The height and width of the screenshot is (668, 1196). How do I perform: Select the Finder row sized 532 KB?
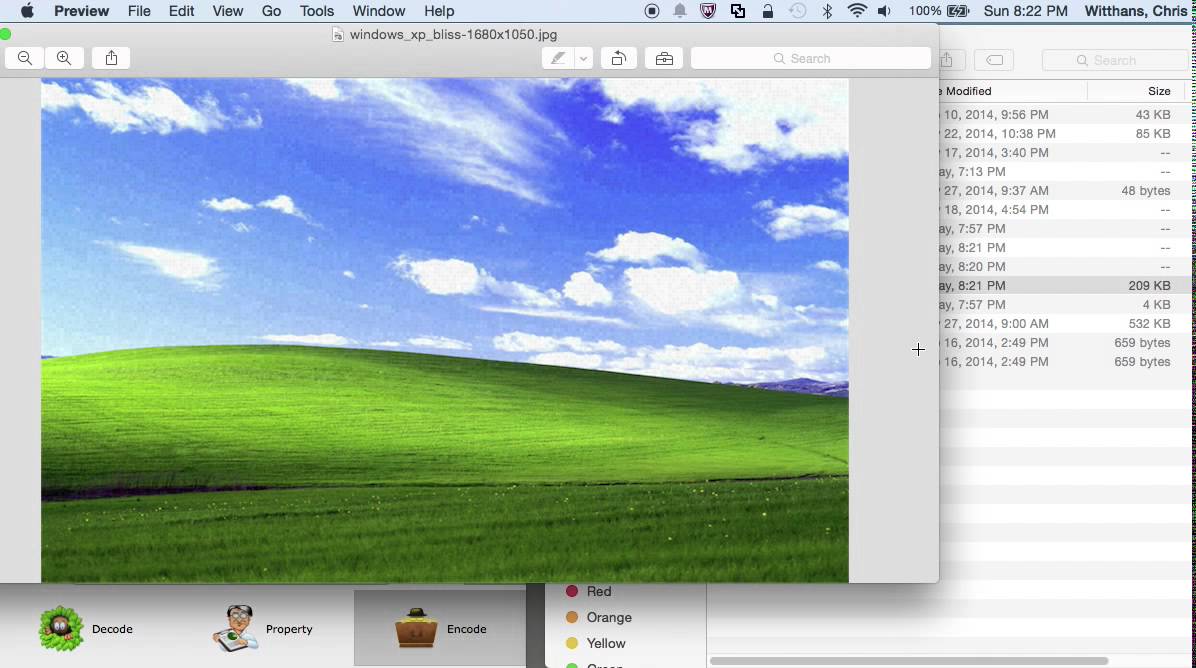[1065, 323]
